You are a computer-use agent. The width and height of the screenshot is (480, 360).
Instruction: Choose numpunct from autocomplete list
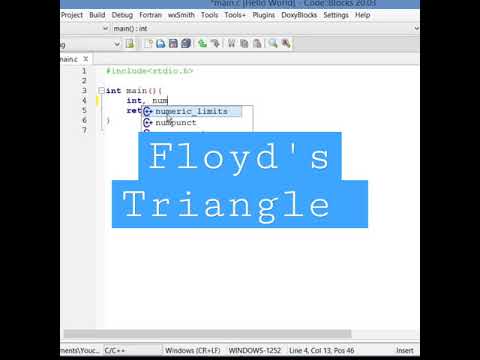(x=176, y=123)
